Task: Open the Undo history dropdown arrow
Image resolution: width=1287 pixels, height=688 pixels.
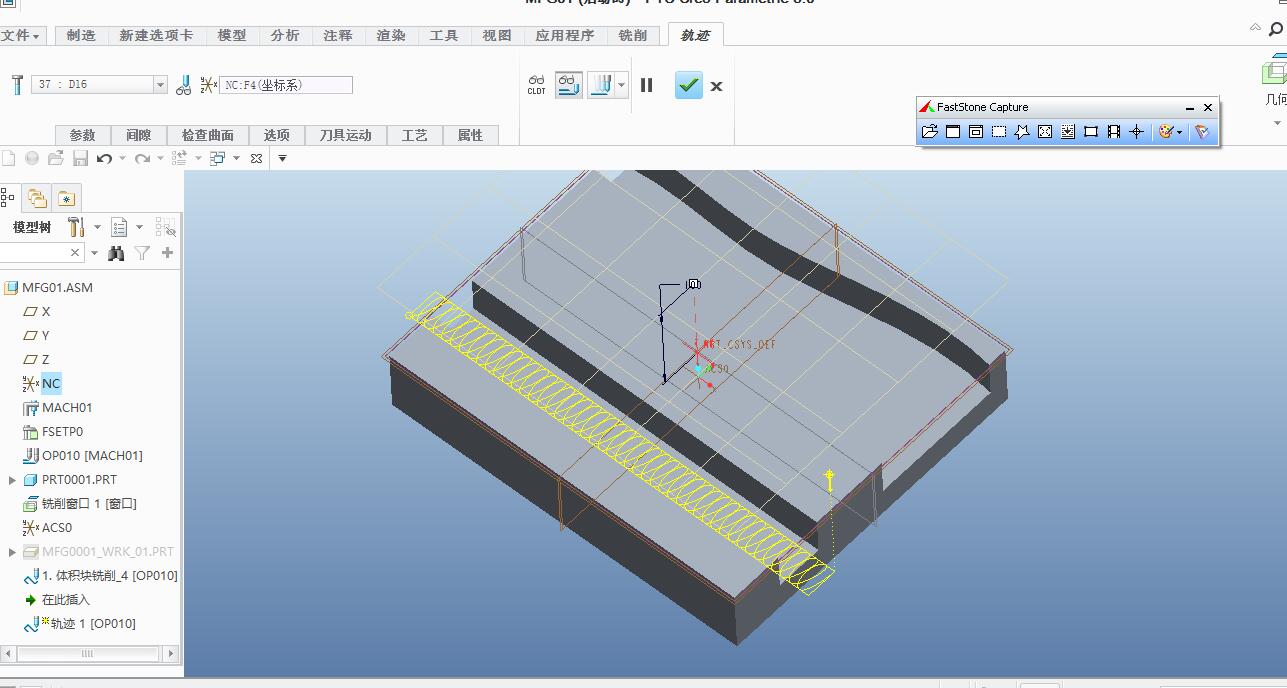Action: click(x=122, y=158)
